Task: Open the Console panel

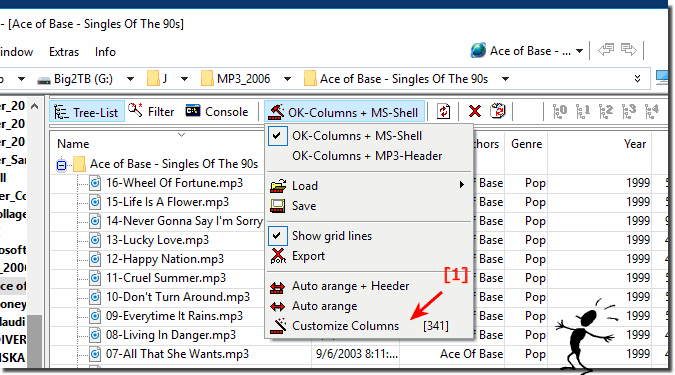Action: (217, 112)
